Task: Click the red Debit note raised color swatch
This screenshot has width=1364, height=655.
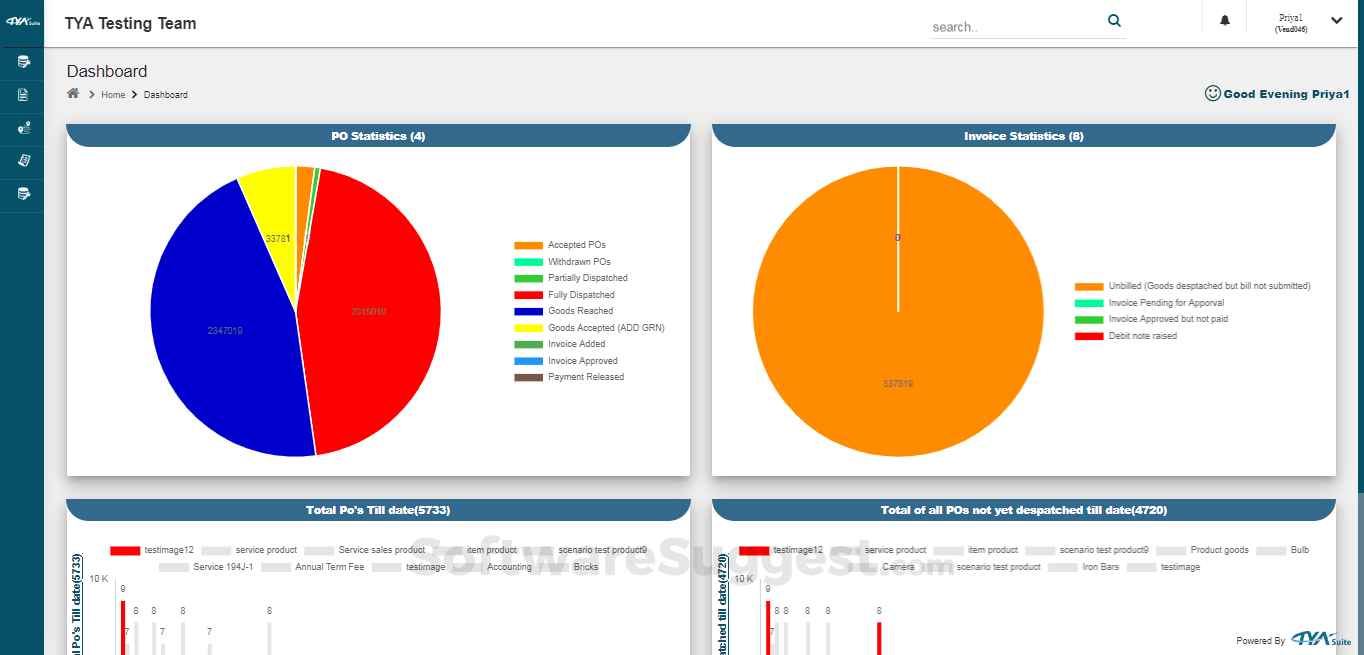Action: [x=1088, y=336]
